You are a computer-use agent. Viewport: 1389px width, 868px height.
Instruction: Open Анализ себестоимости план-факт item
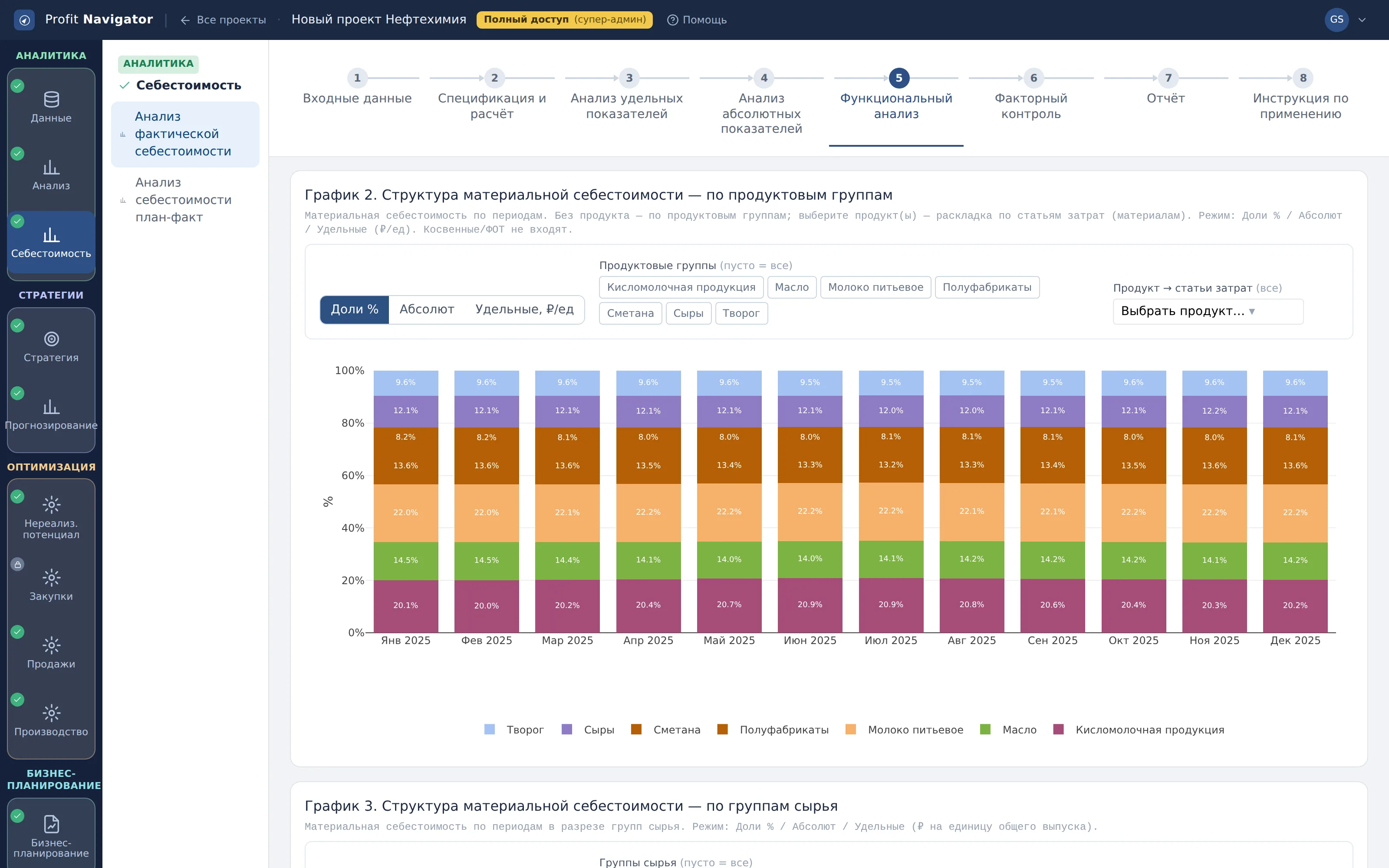pos(185,200)
